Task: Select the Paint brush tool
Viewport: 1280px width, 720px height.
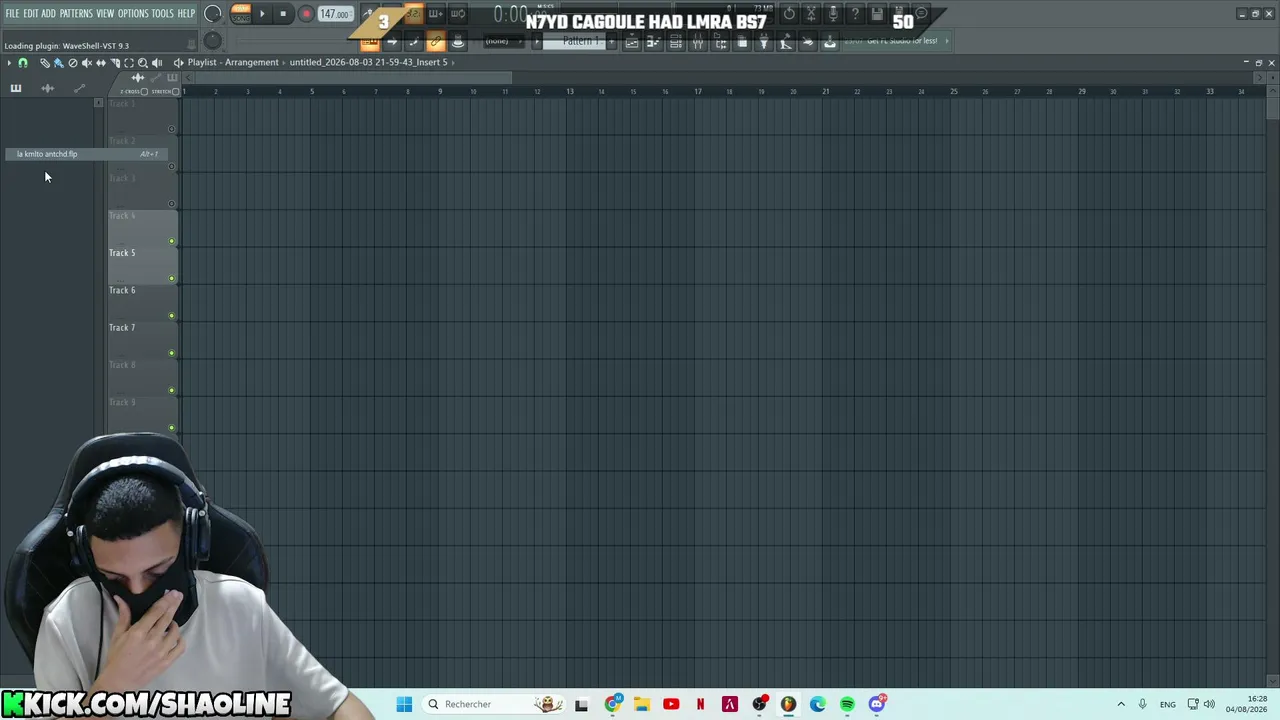Action: (x=58, y=62)
